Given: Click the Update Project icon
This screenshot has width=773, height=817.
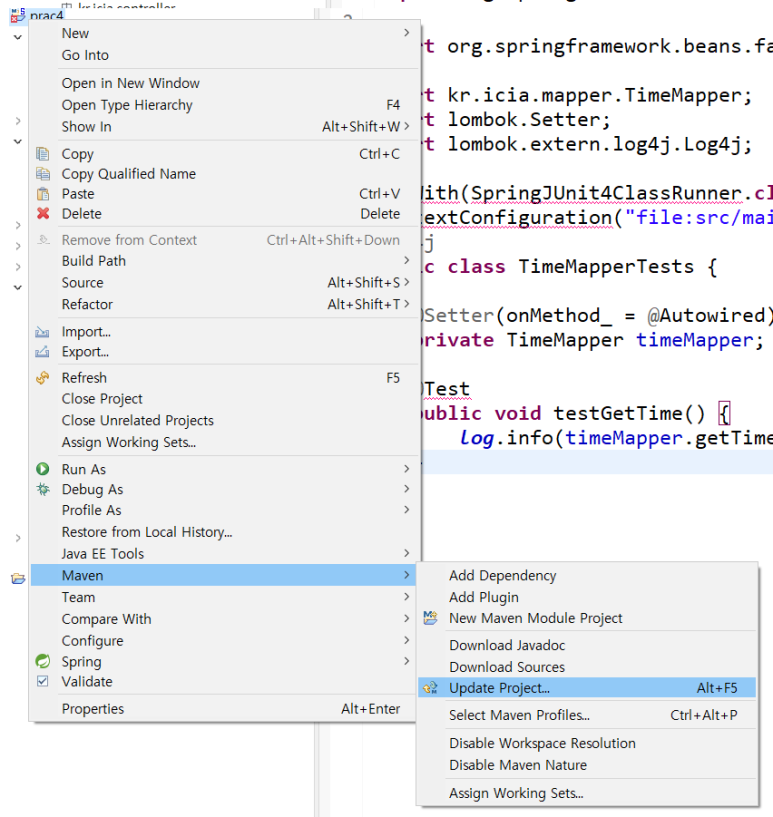Looking at the screenshot, I should coord(430,688).
